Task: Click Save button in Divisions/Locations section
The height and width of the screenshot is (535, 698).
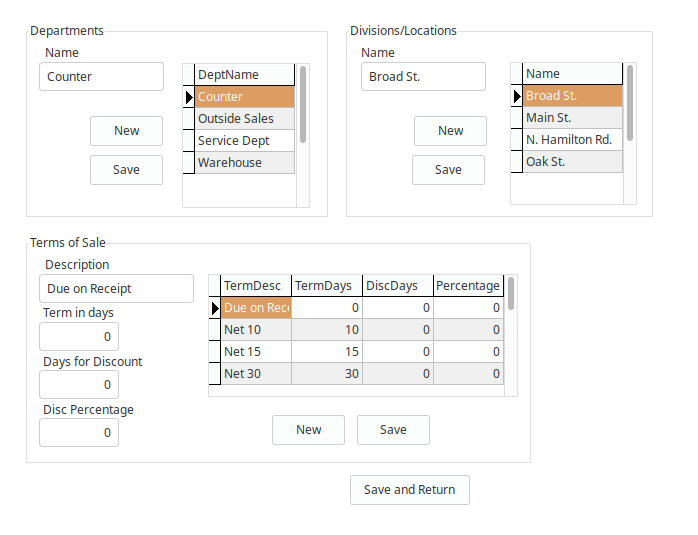Action: tap(448, 170)
